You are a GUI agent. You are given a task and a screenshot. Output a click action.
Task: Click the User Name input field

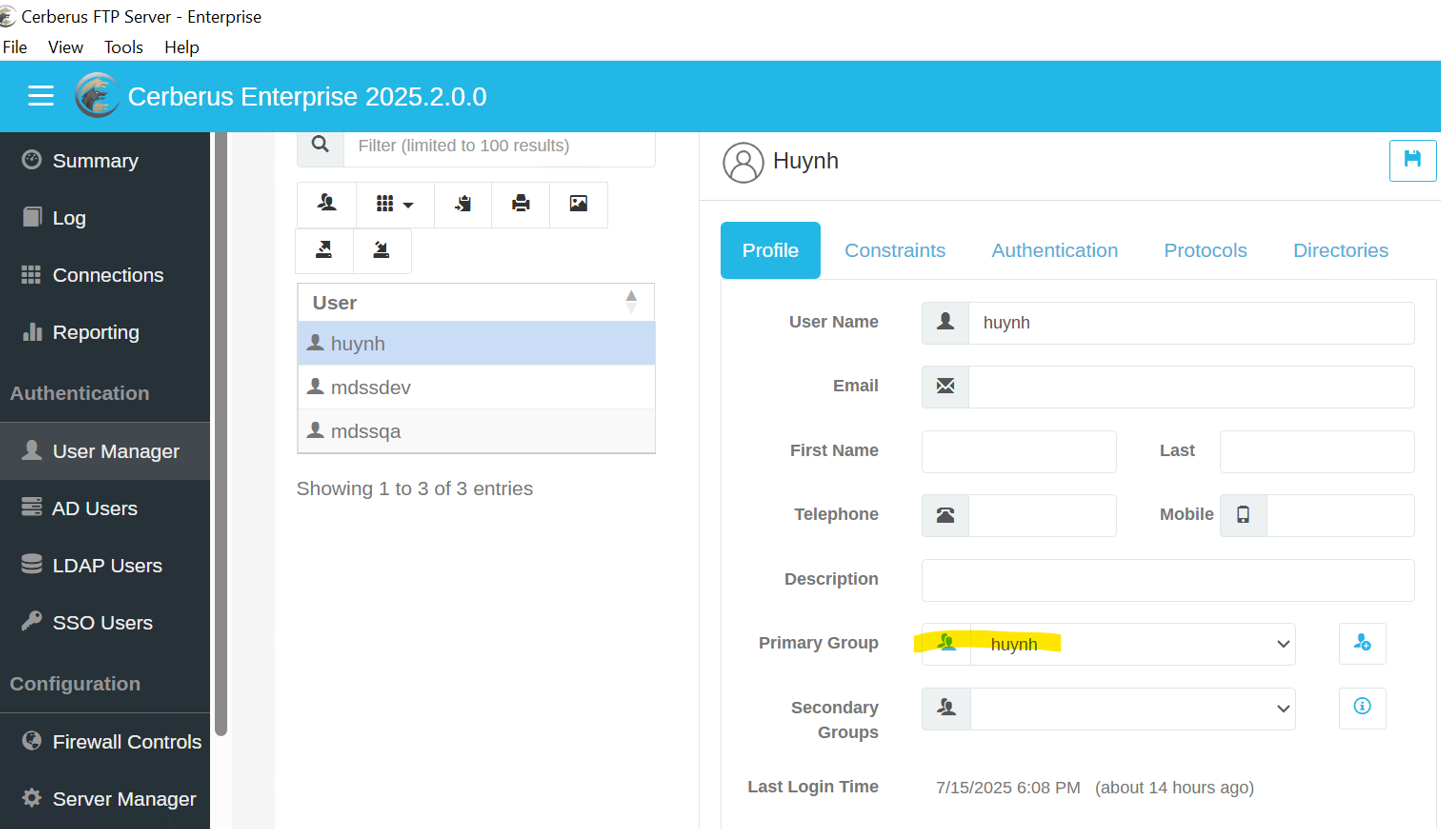1191,323
